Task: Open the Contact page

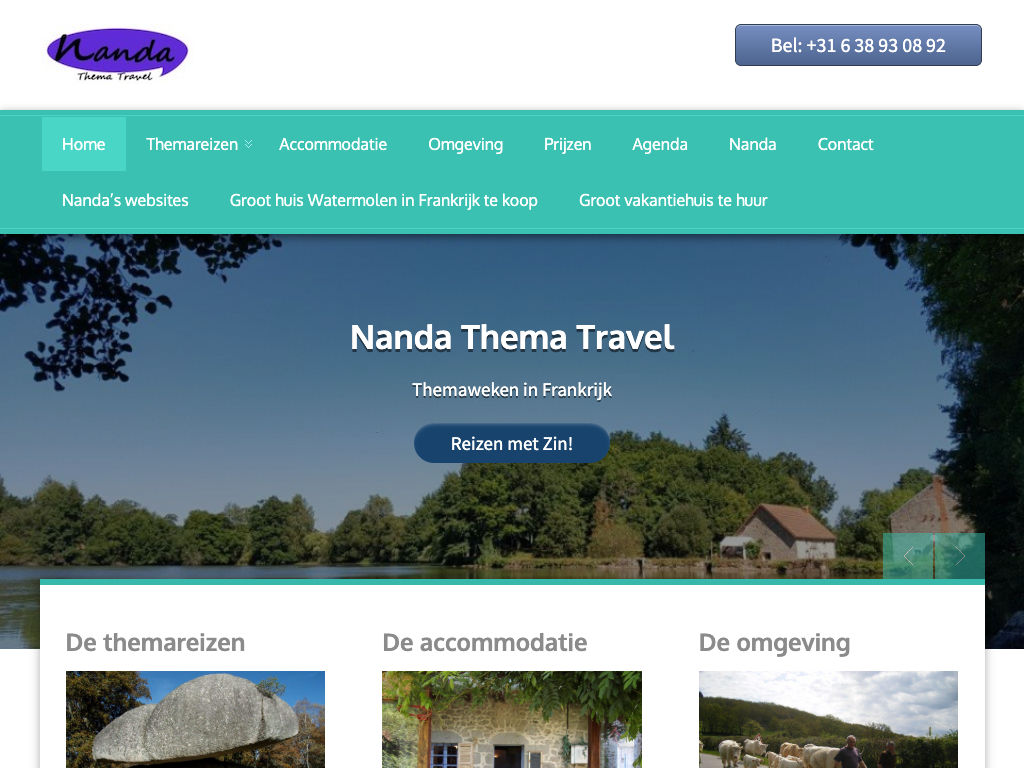Action: (x=845, y=144)
